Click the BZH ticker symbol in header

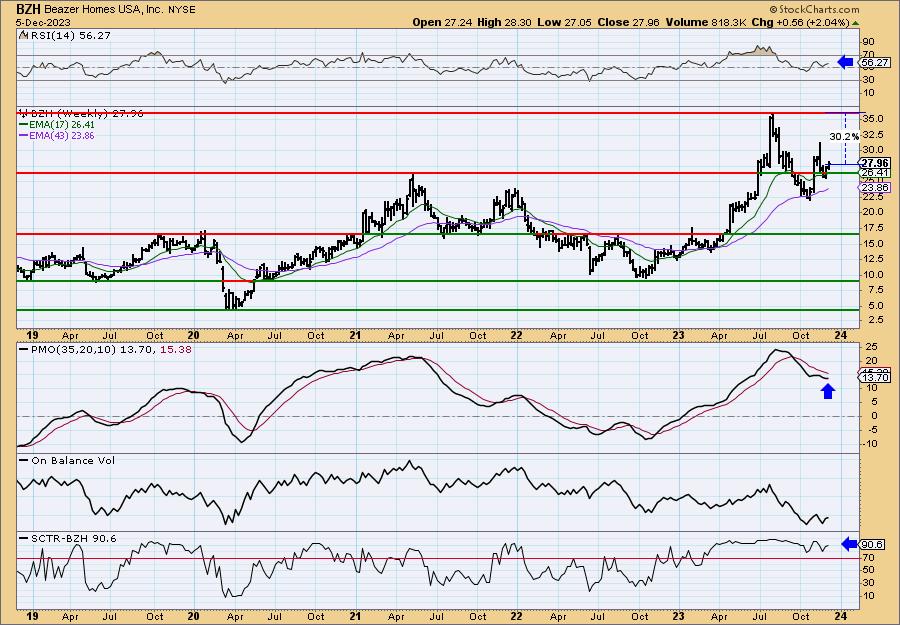tap(28, 9)
